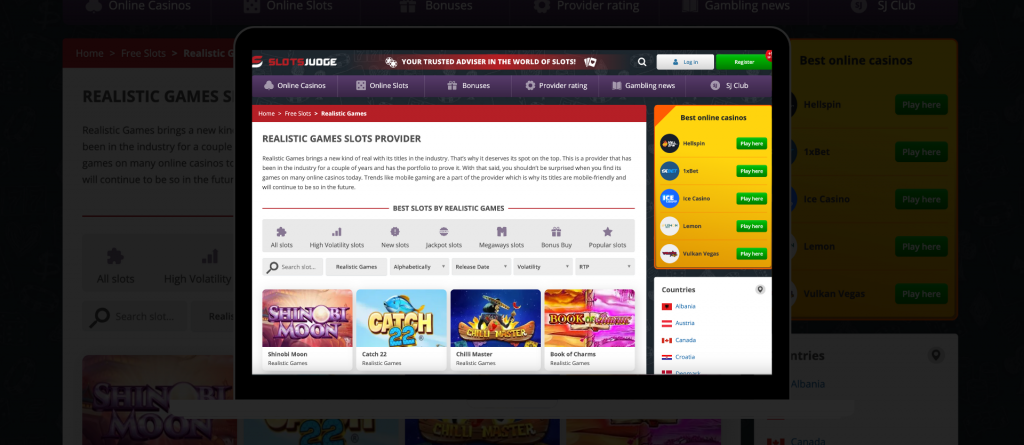Viewport: 1024px width, 445px height.
Task: Click the Log in button
Action: click(x=685, y=62)
